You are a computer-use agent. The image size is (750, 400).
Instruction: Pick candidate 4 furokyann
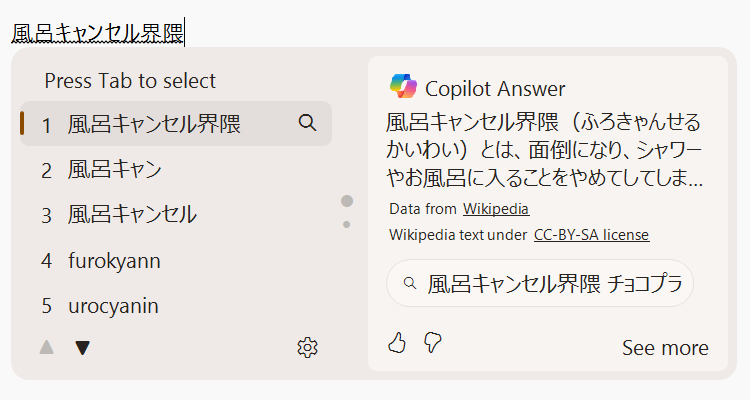point(114,261)
